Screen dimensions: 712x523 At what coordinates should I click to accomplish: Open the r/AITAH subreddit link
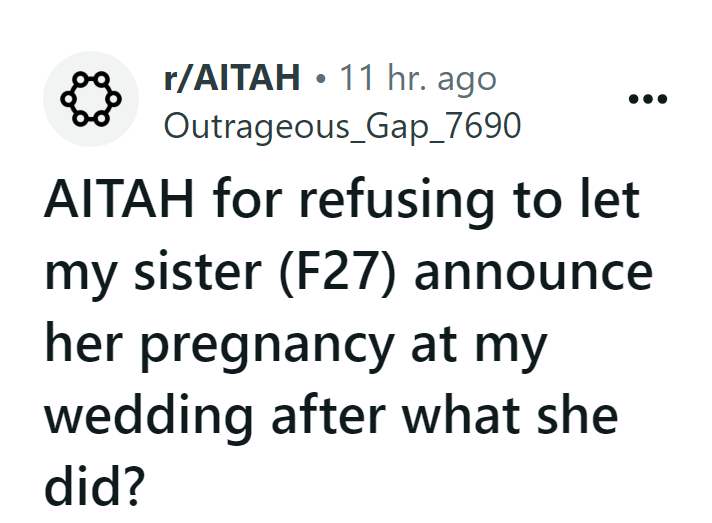(x=231, y=79)
